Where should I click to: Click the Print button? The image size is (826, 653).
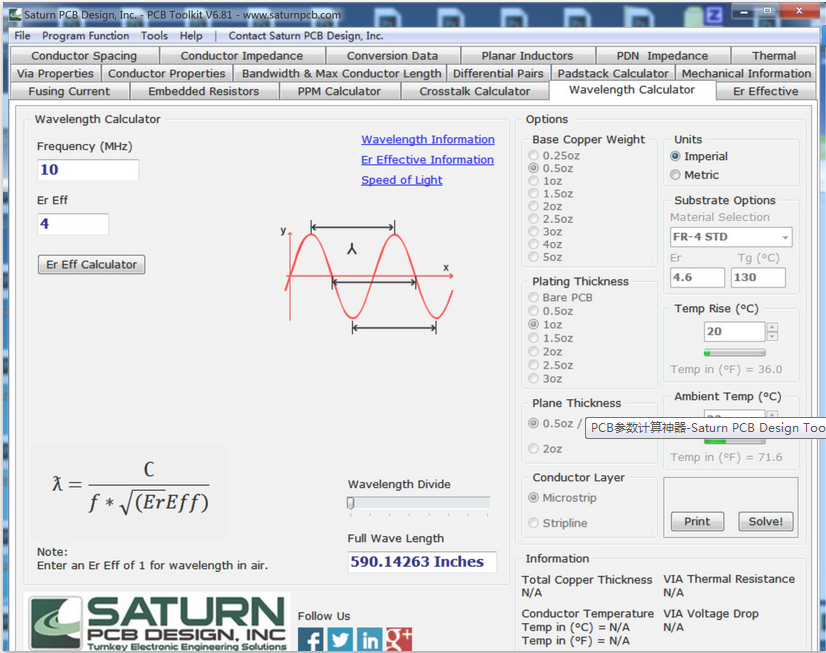click(x=697, y=521)
